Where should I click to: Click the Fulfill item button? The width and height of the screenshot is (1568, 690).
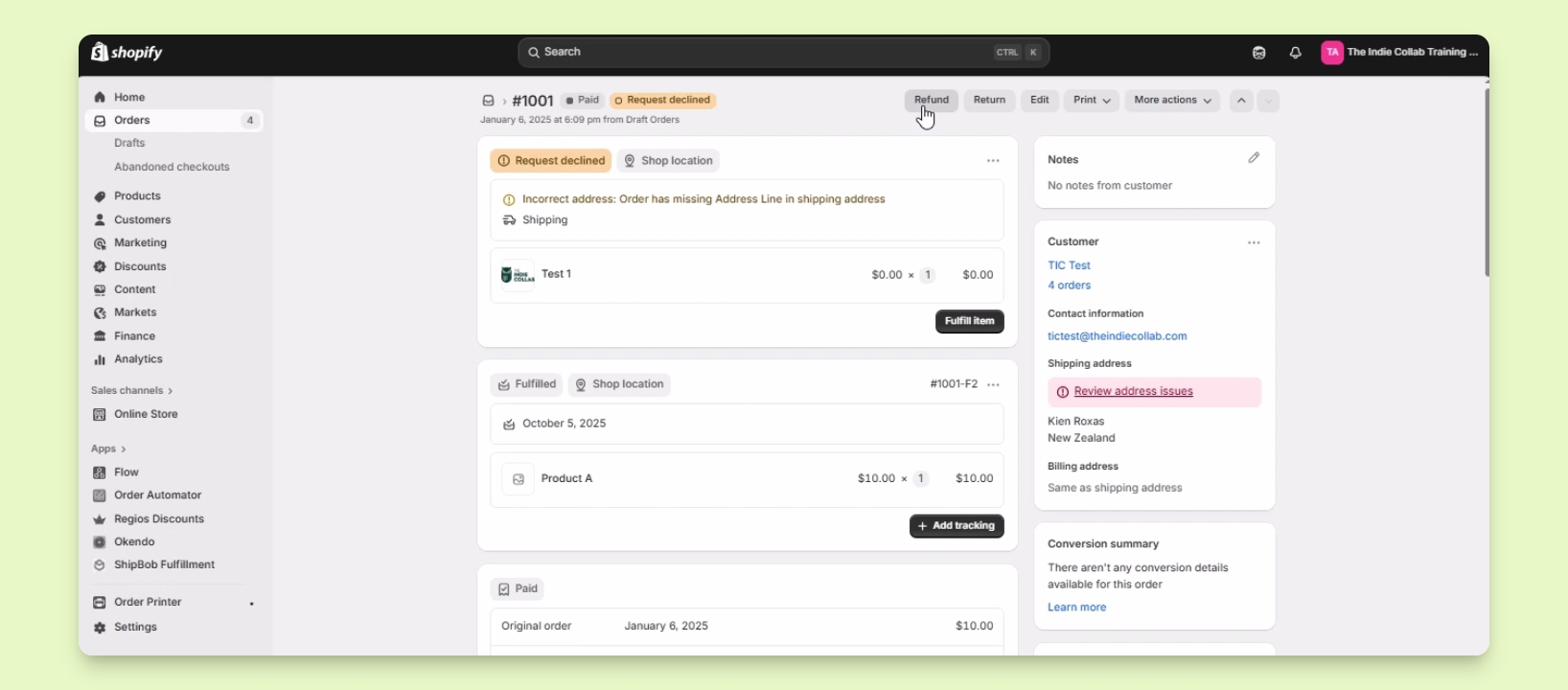click(x=970, y=321)
